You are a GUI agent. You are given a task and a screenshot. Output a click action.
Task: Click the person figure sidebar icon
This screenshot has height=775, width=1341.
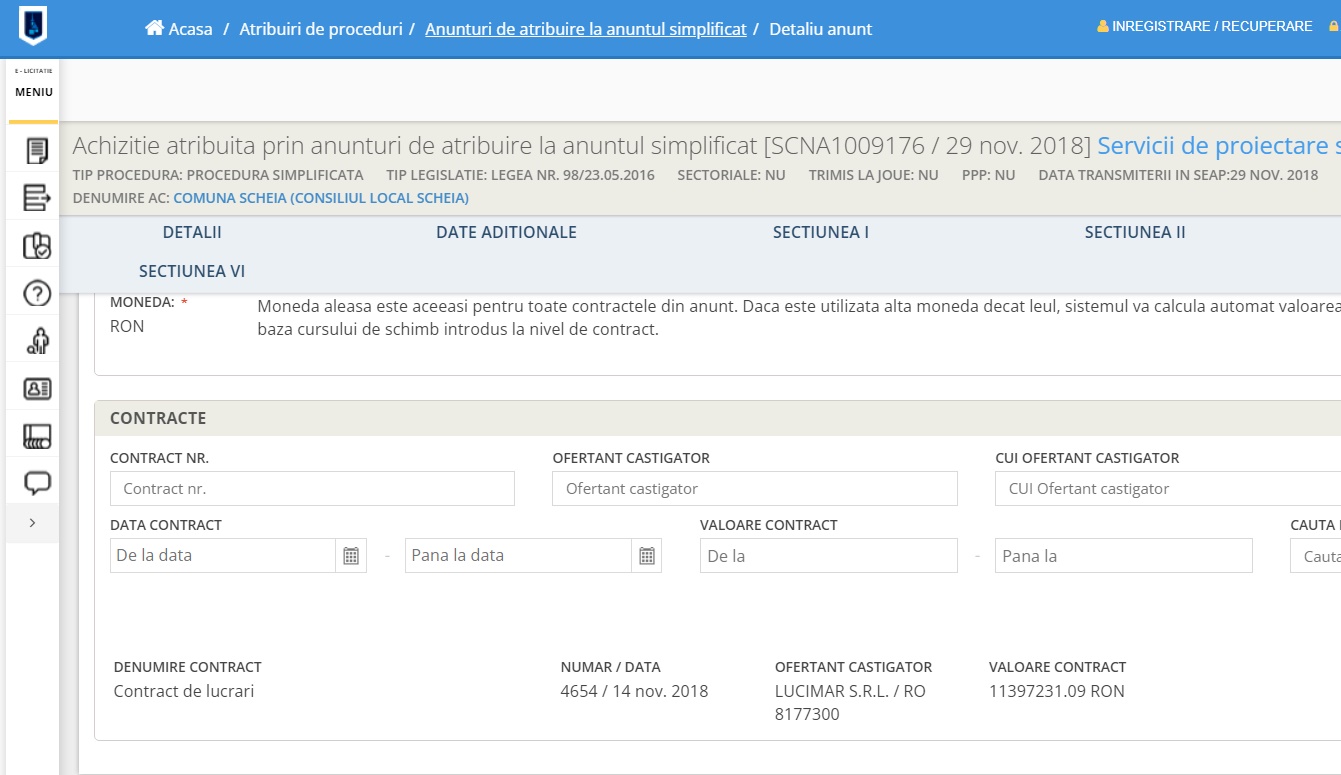(x=37, y=341)
